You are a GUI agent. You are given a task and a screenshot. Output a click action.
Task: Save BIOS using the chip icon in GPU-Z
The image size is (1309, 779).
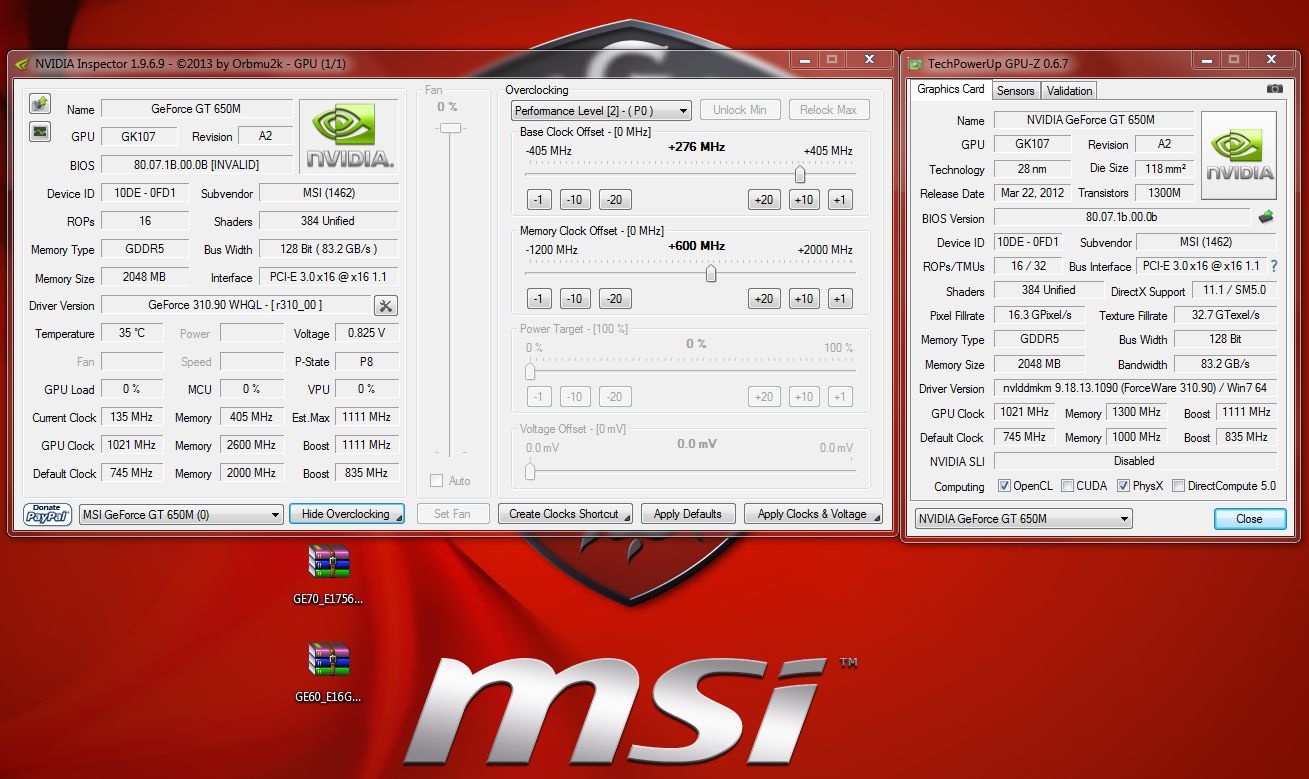coord(1266,216)
